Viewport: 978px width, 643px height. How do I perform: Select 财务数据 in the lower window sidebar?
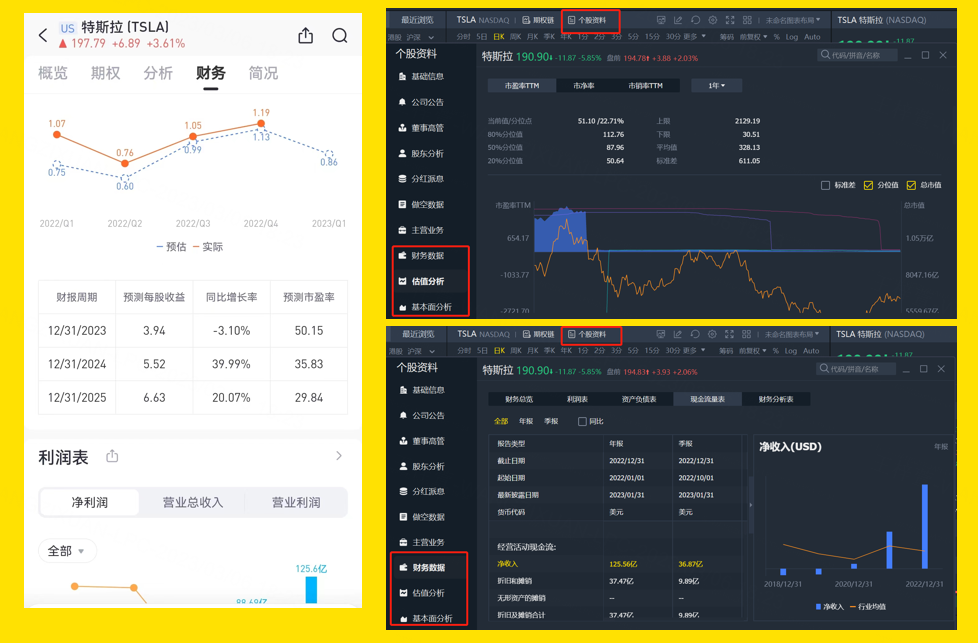click(x=422, y=568)
